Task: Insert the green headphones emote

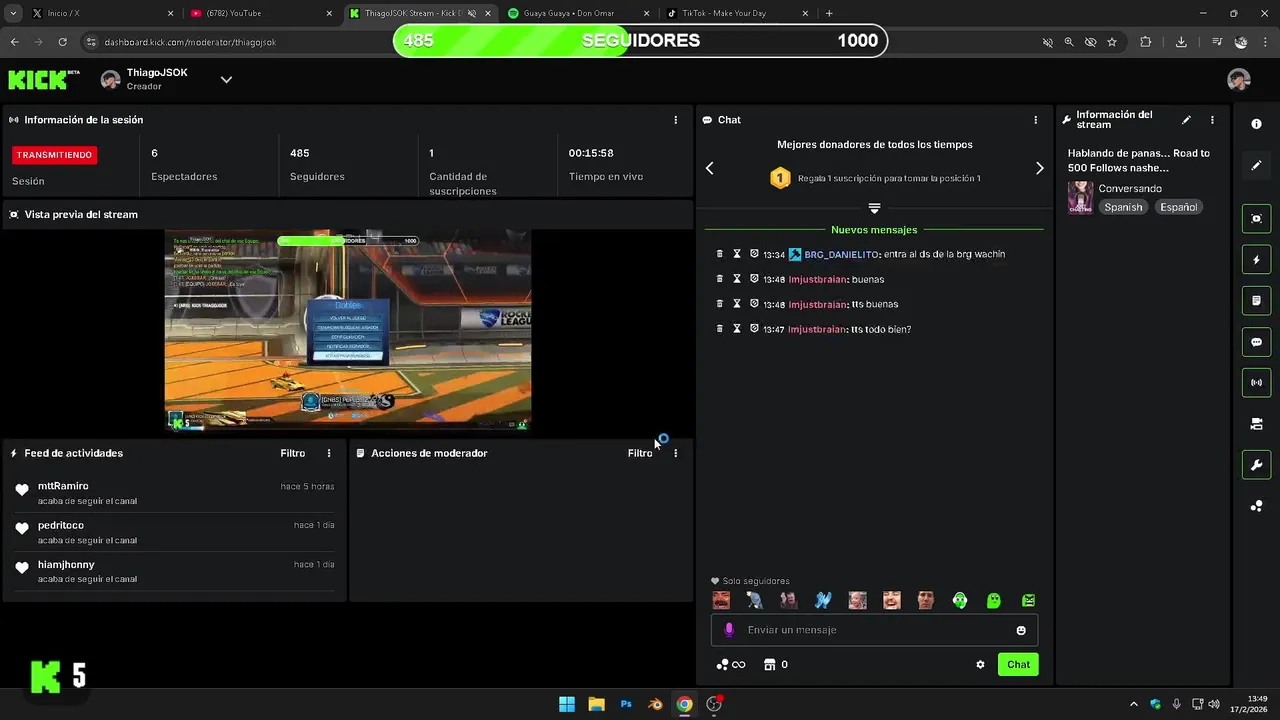Action: coord(960,600)
